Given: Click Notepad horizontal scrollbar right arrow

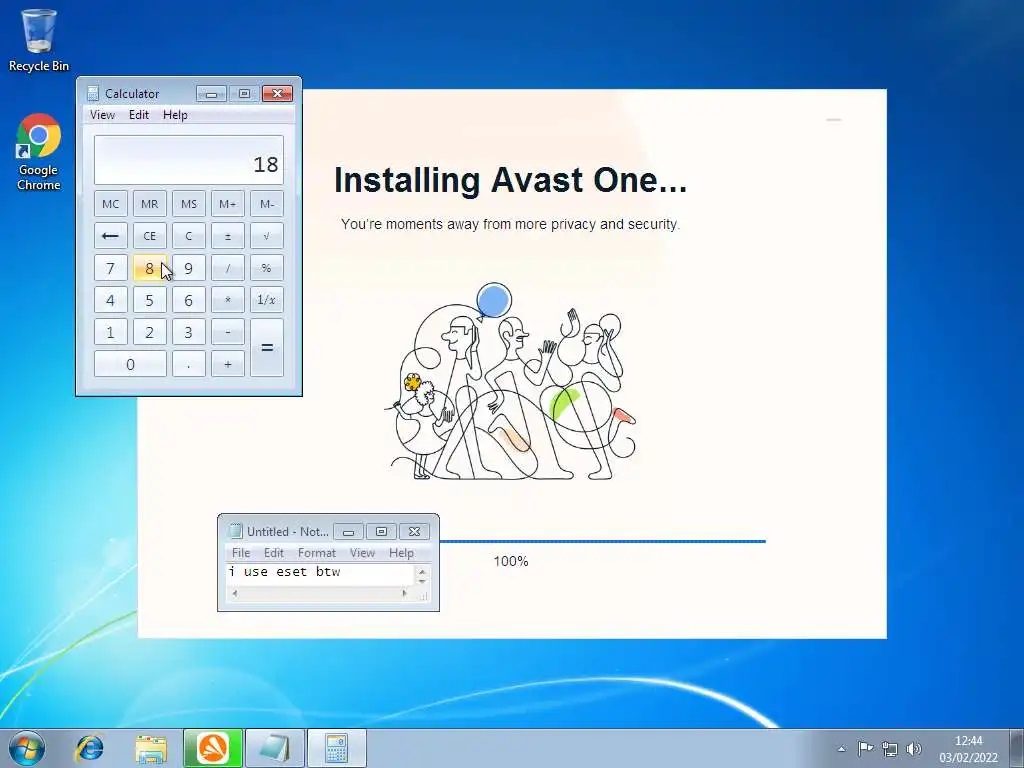Looking at the screenshot, I should point(404,594).
